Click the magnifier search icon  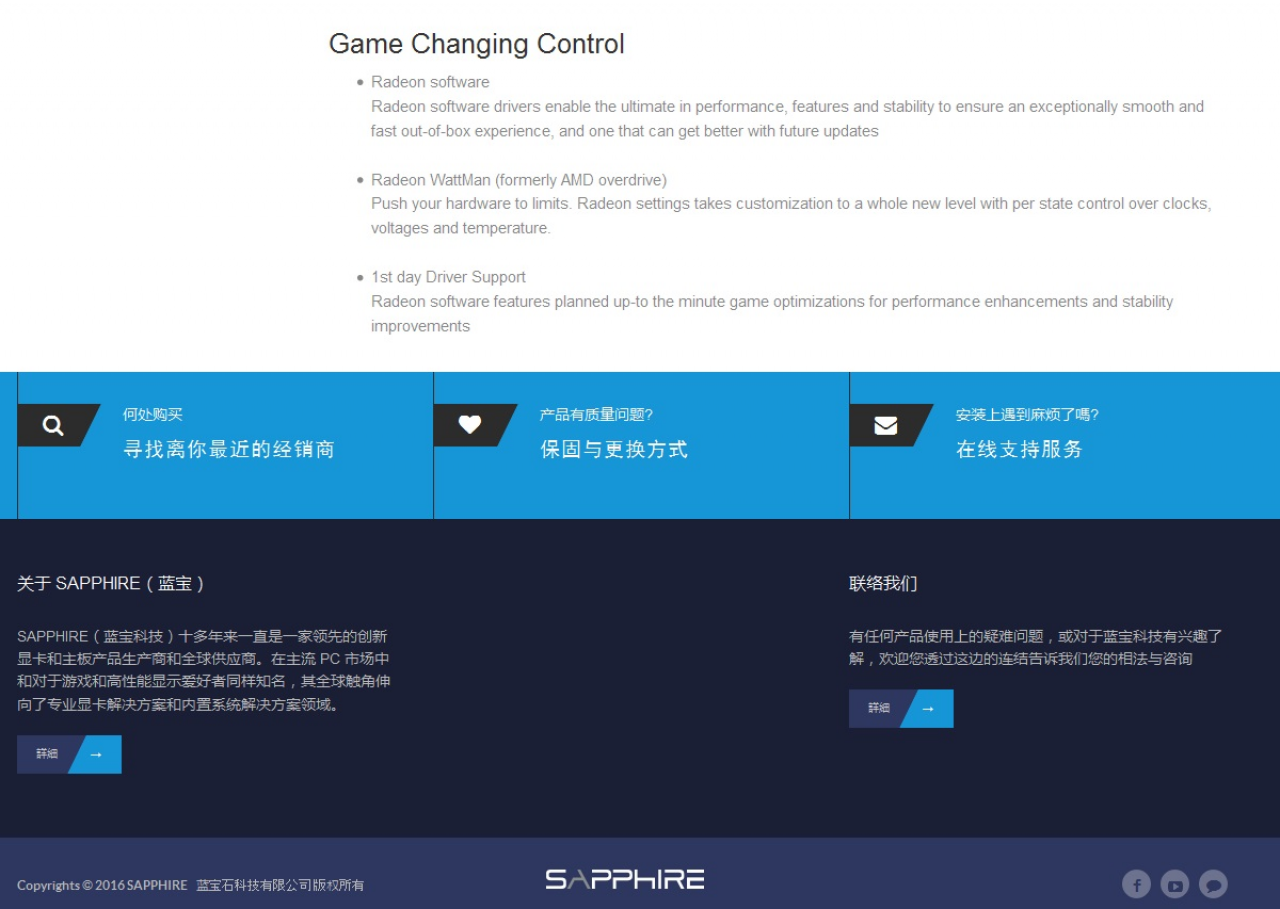tap(53, 426)
